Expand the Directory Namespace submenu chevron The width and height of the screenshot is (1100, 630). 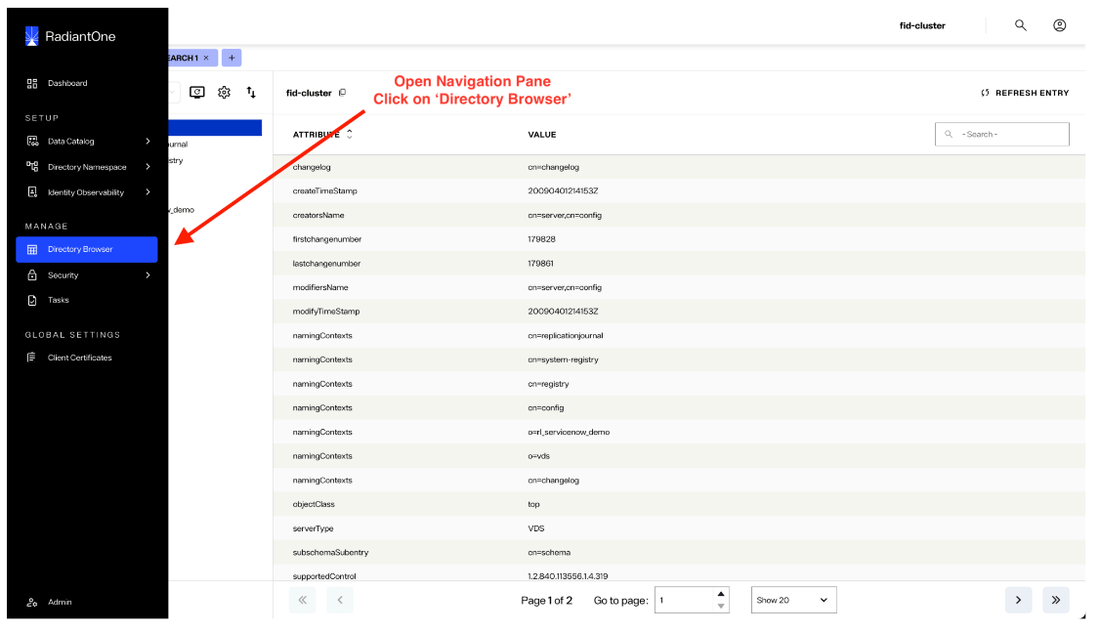point(148,167)
